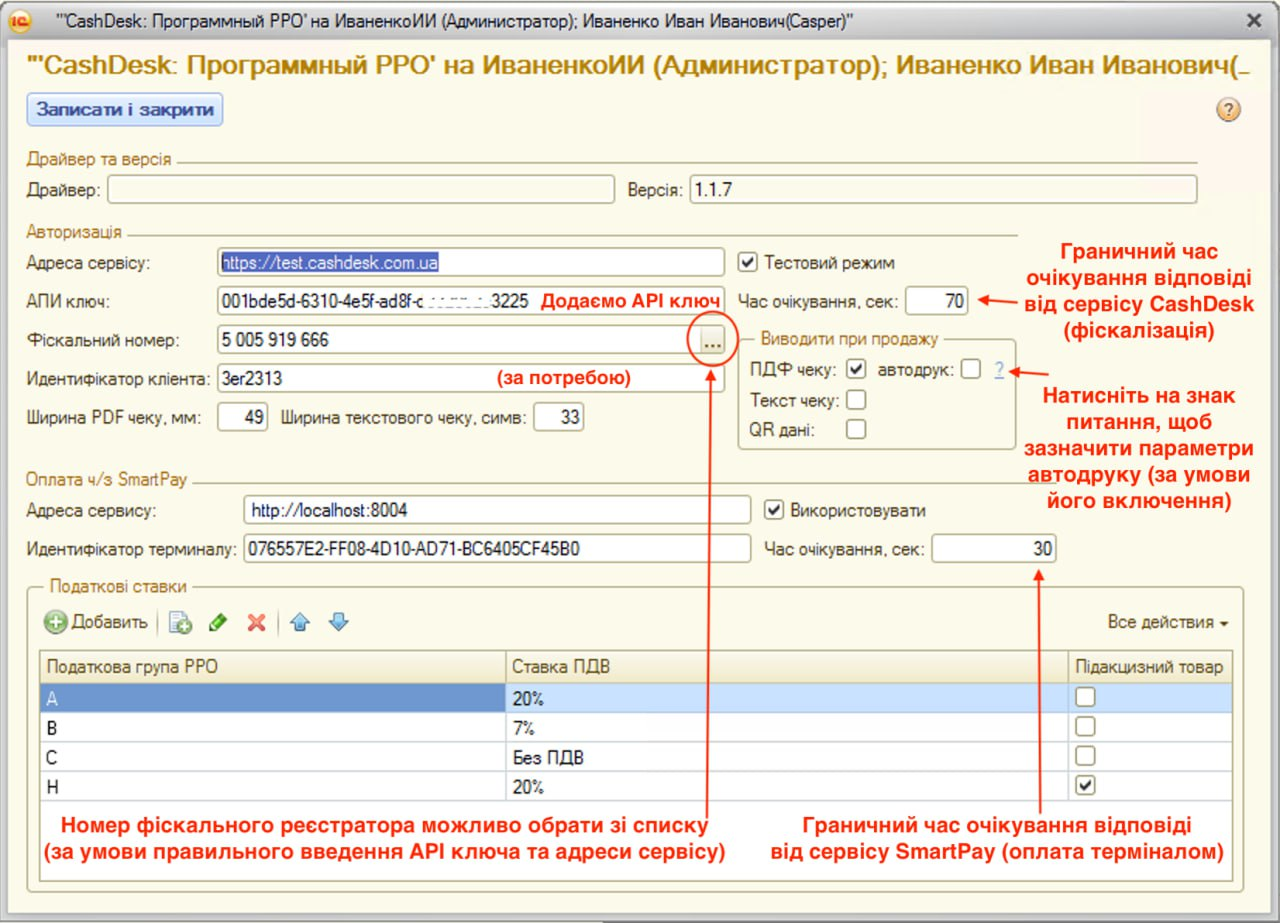Enable the автодрук checkbox

970,369
